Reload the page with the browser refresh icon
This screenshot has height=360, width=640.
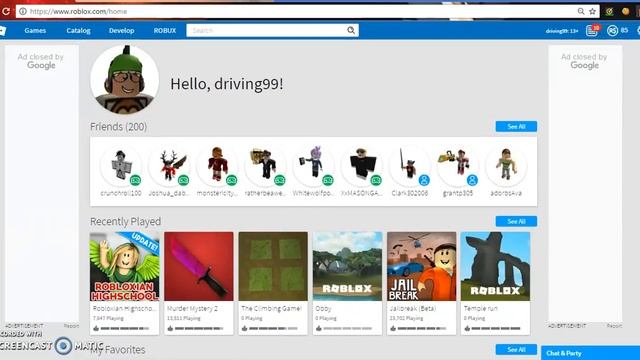[x=5, y=11]
